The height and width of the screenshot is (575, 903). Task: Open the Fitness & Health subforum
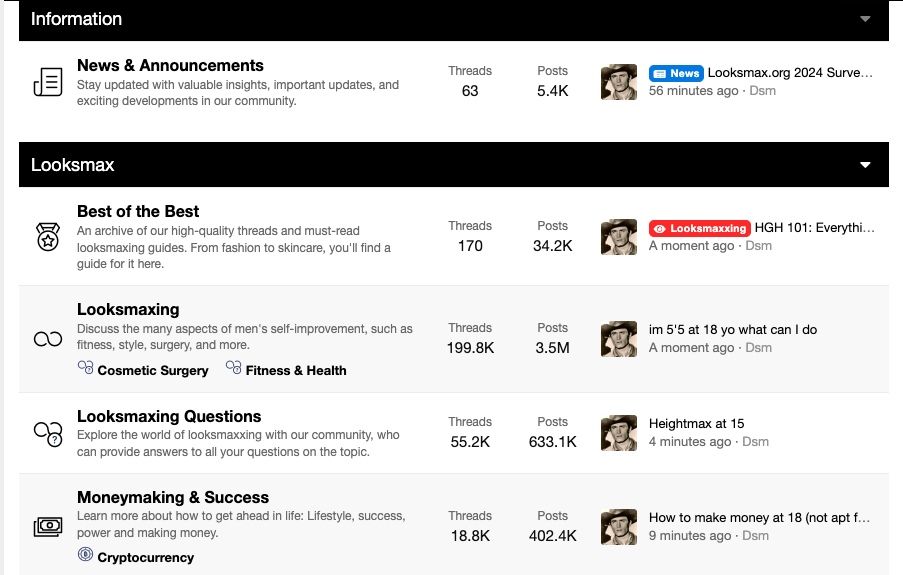[x=296, y=370]
